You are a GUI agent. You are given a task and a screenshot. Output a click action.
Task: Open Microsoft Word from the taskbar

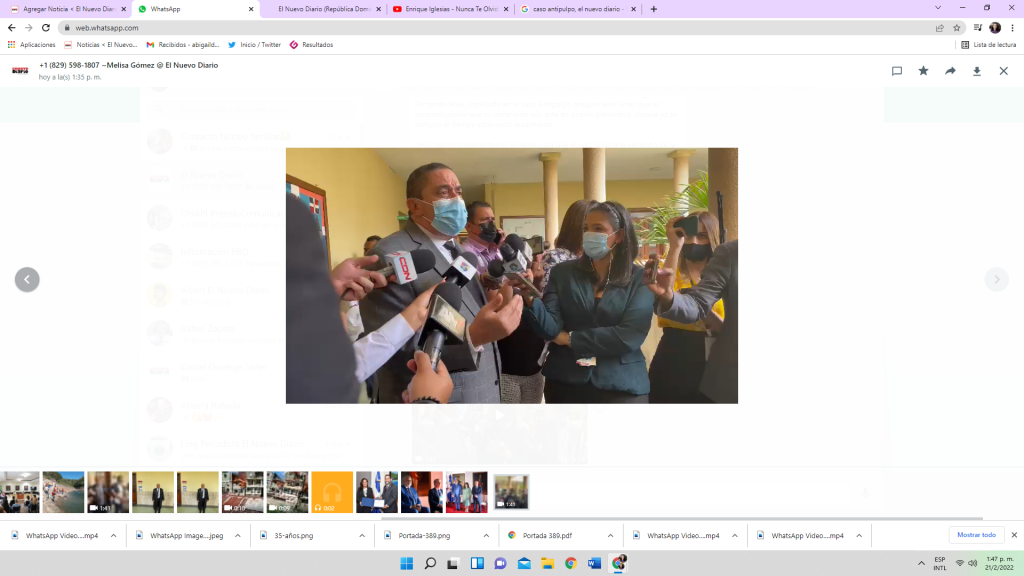595,563
